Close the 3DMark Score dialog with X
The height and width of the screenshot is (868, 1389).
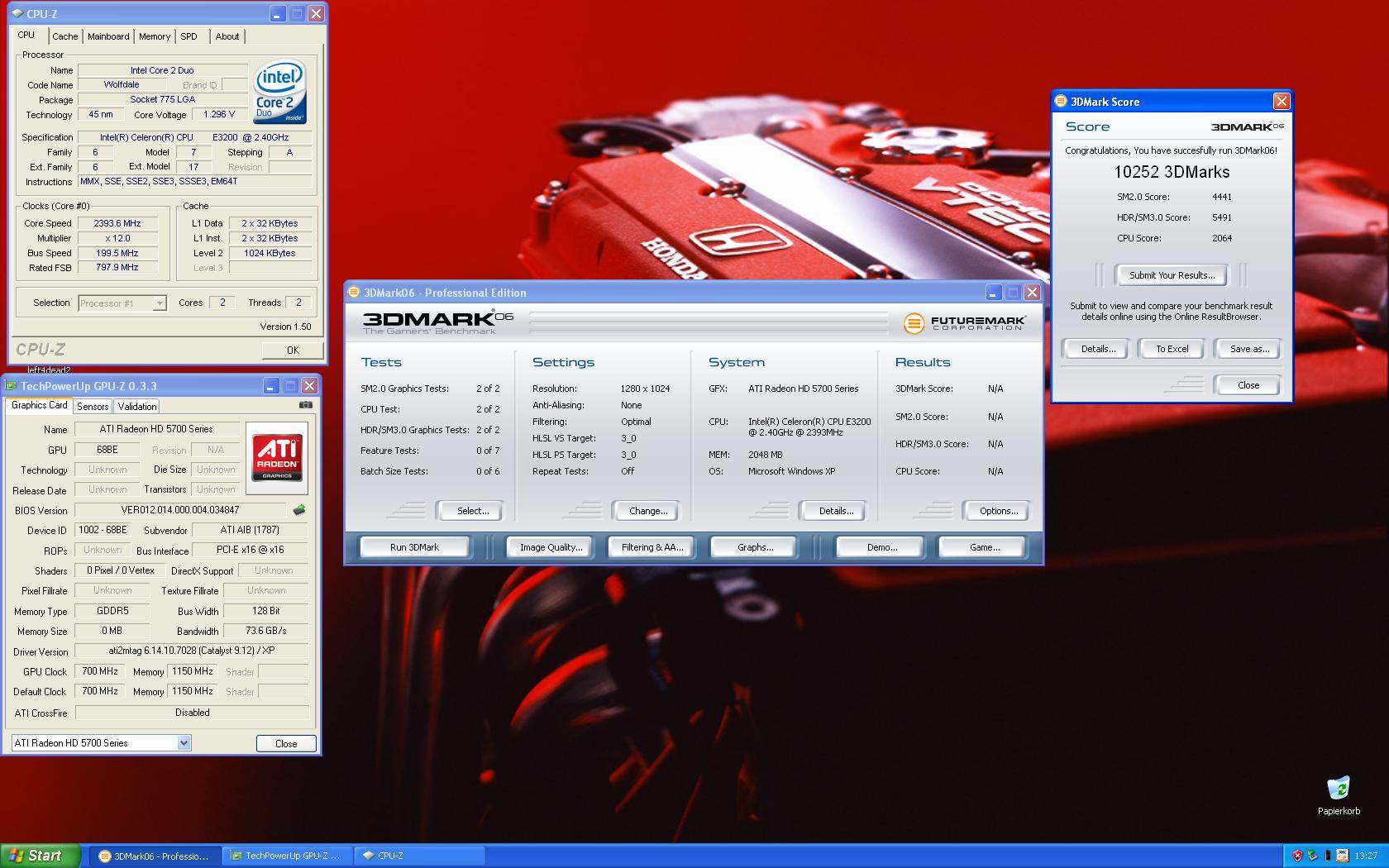1282,101
